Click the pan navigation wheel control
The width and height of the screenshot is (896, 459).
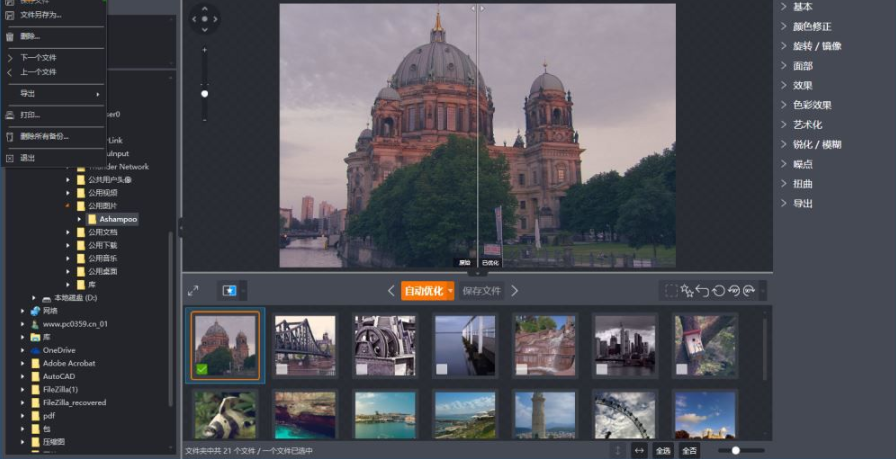[x=204, y=18]
